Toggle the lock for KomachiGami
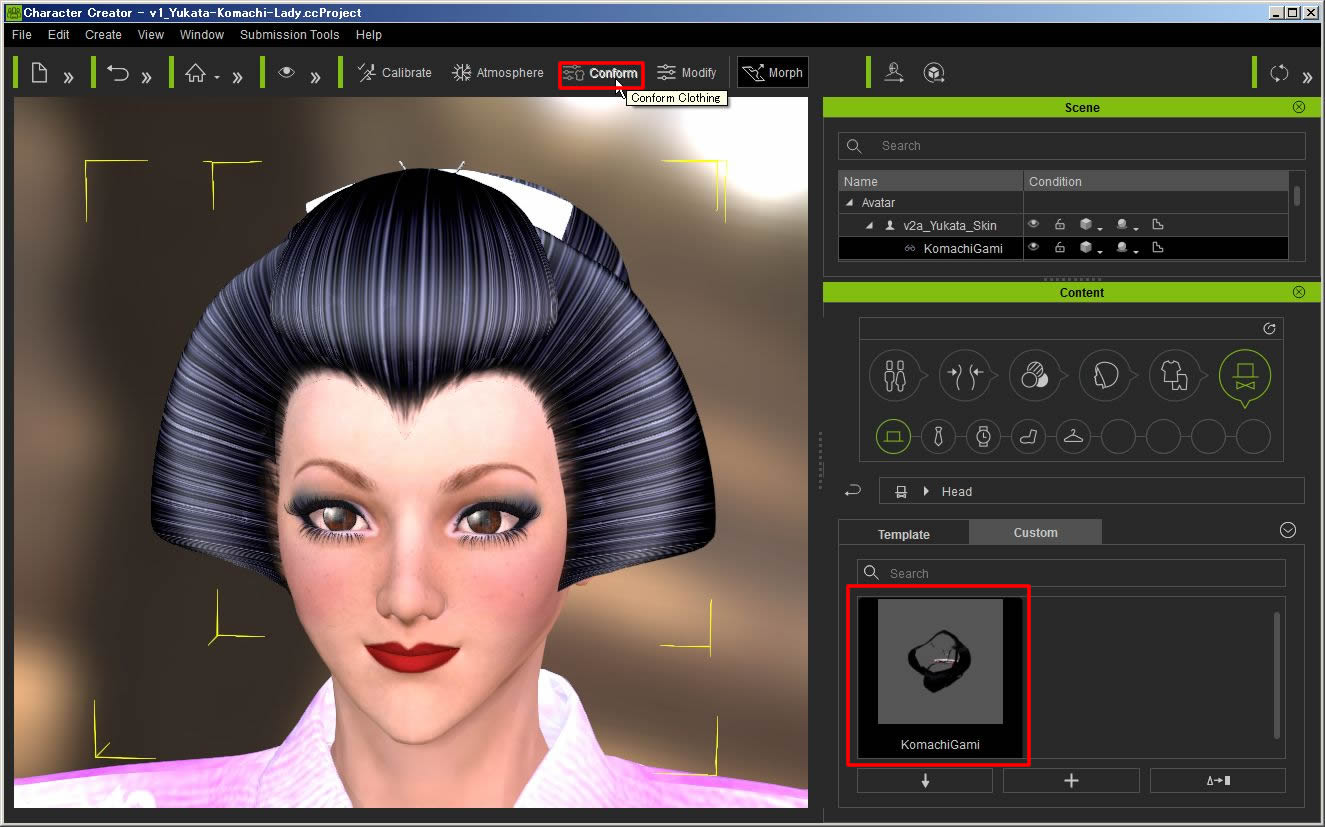 pyautogui.click(x=1059, y=248)
